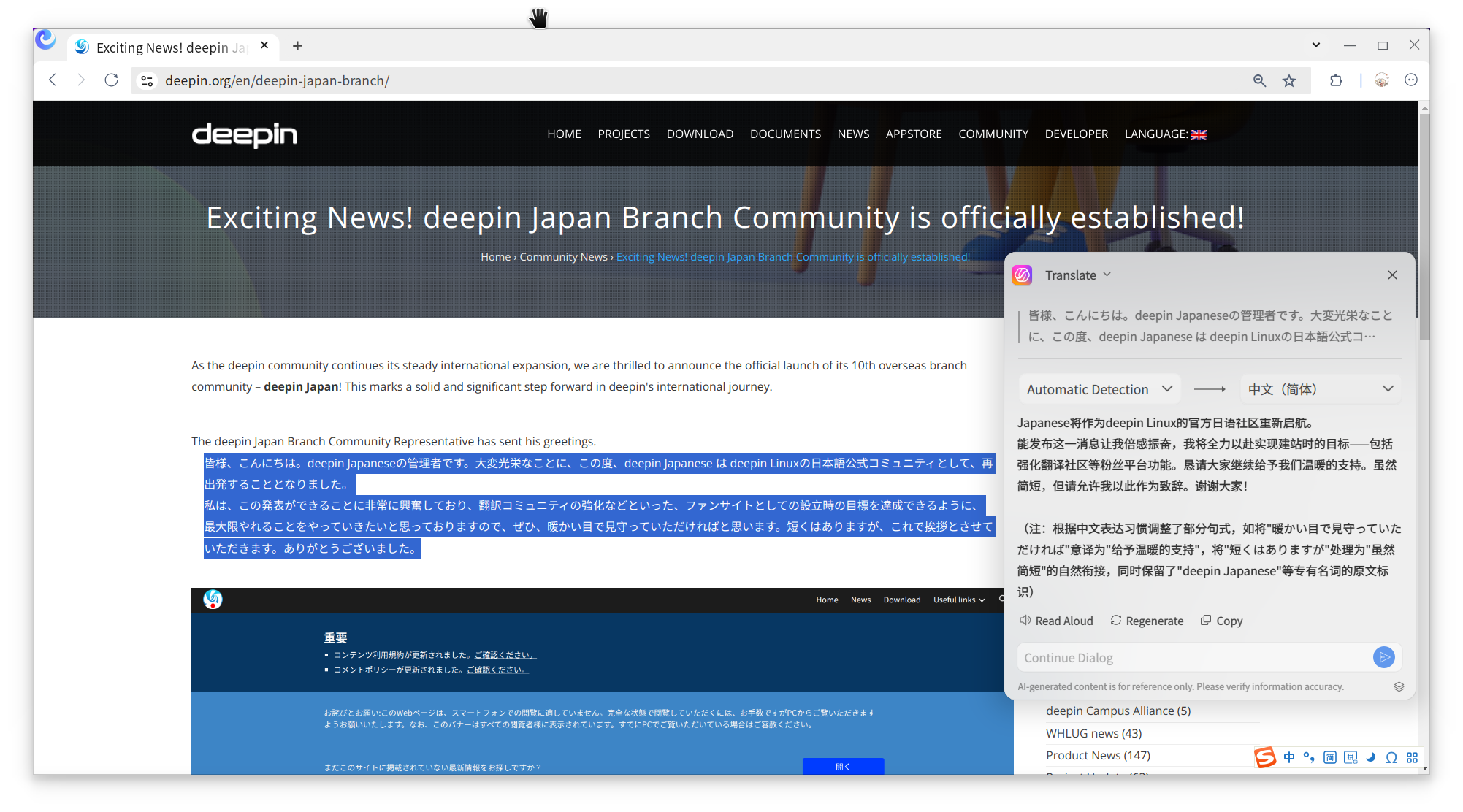Screen dimensions: 1463x812
Task: Copy the translated text
Action: (x=1221, y=621)
